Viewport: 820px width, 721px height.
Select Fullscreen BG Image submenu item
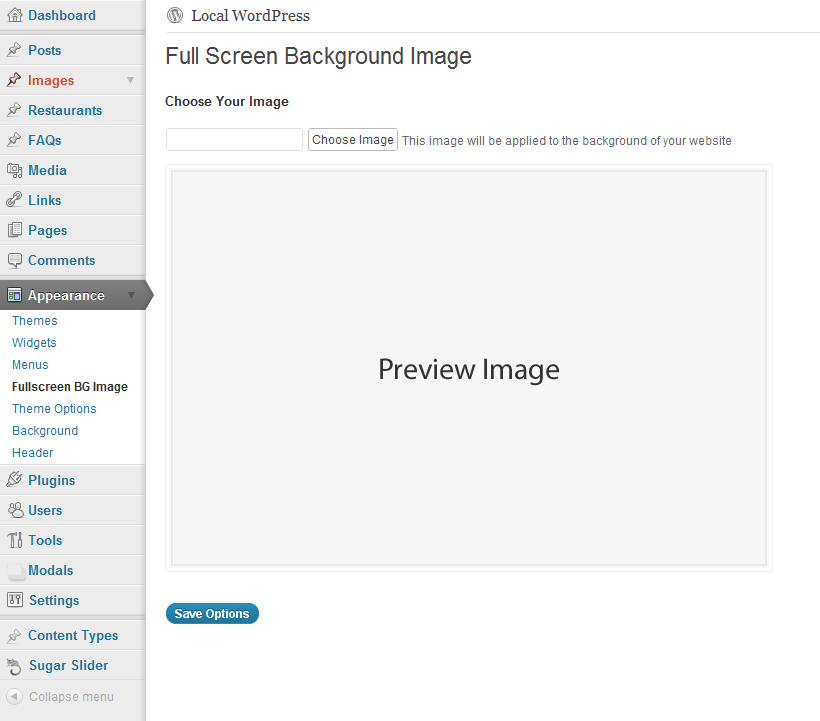coord(70,386)
